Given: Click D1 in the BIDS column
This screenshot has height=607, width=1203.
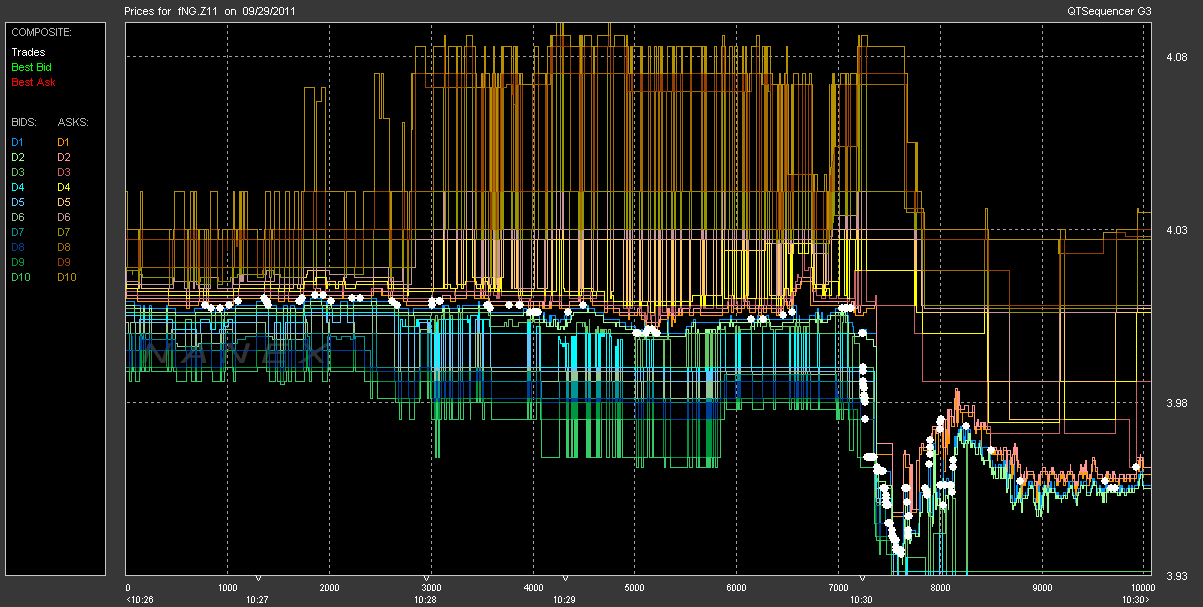Looking at the screenshot, I should coord(17,143).
